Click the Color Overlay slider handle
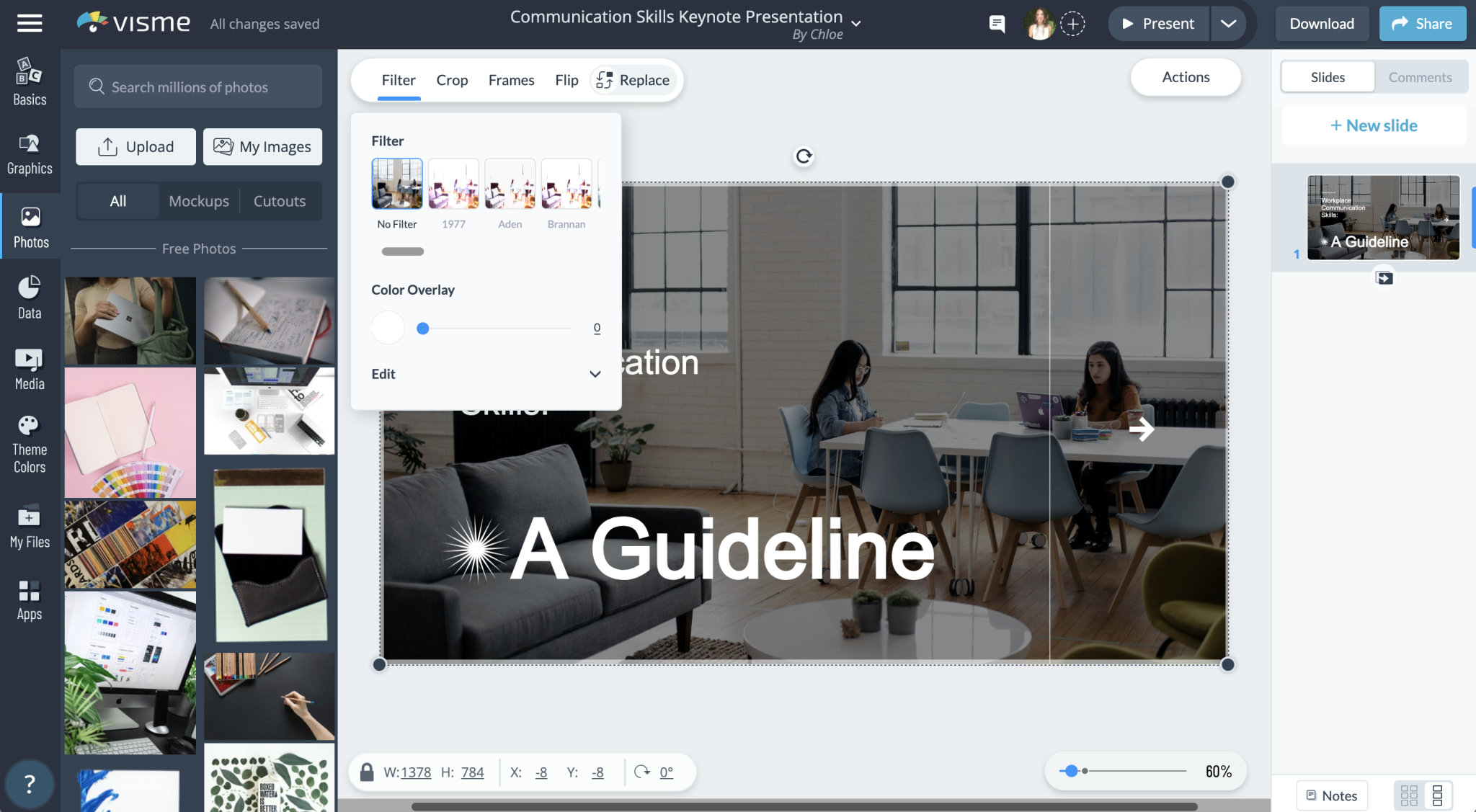 point(422,328)
